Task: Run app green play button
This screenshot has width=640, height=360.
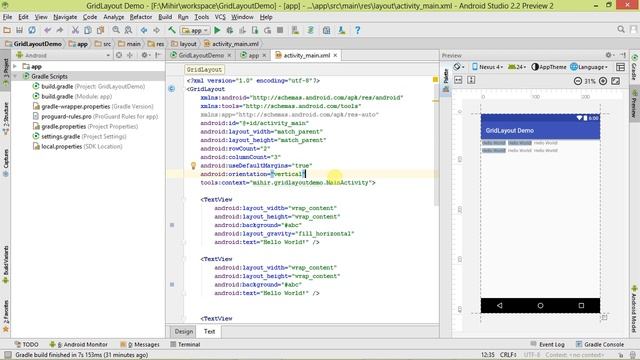Action: [217, 30]
